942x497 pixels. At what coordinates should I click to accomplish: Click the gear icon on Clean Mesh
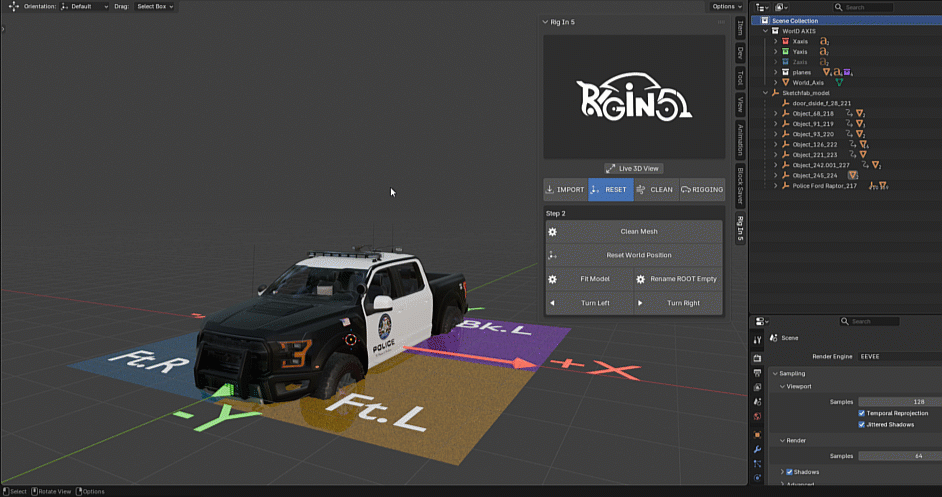(x=553, y=232)
